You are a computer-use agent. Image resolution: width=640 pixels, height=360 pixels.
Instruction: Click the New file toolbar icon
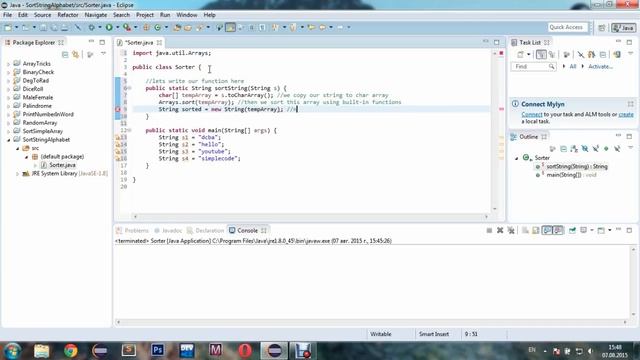click(8, 27)
